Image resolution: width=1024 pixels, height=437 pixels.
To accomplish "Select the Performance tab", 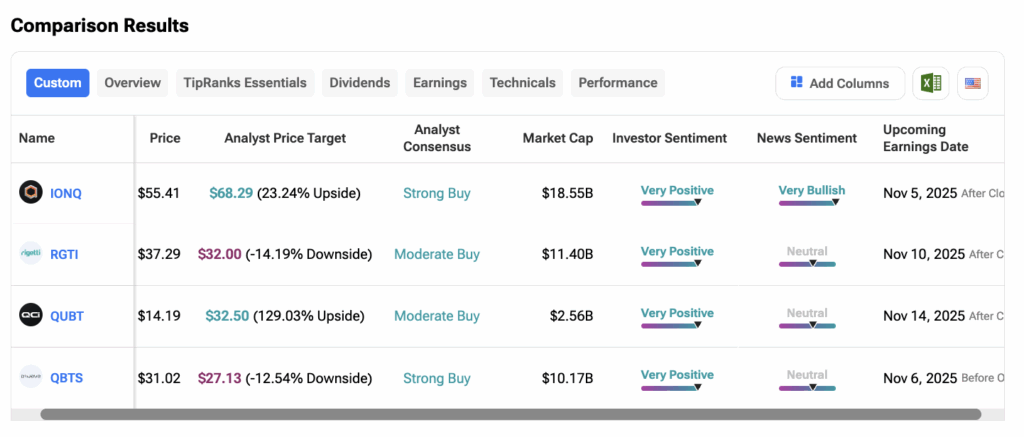I will click(617, 83).
